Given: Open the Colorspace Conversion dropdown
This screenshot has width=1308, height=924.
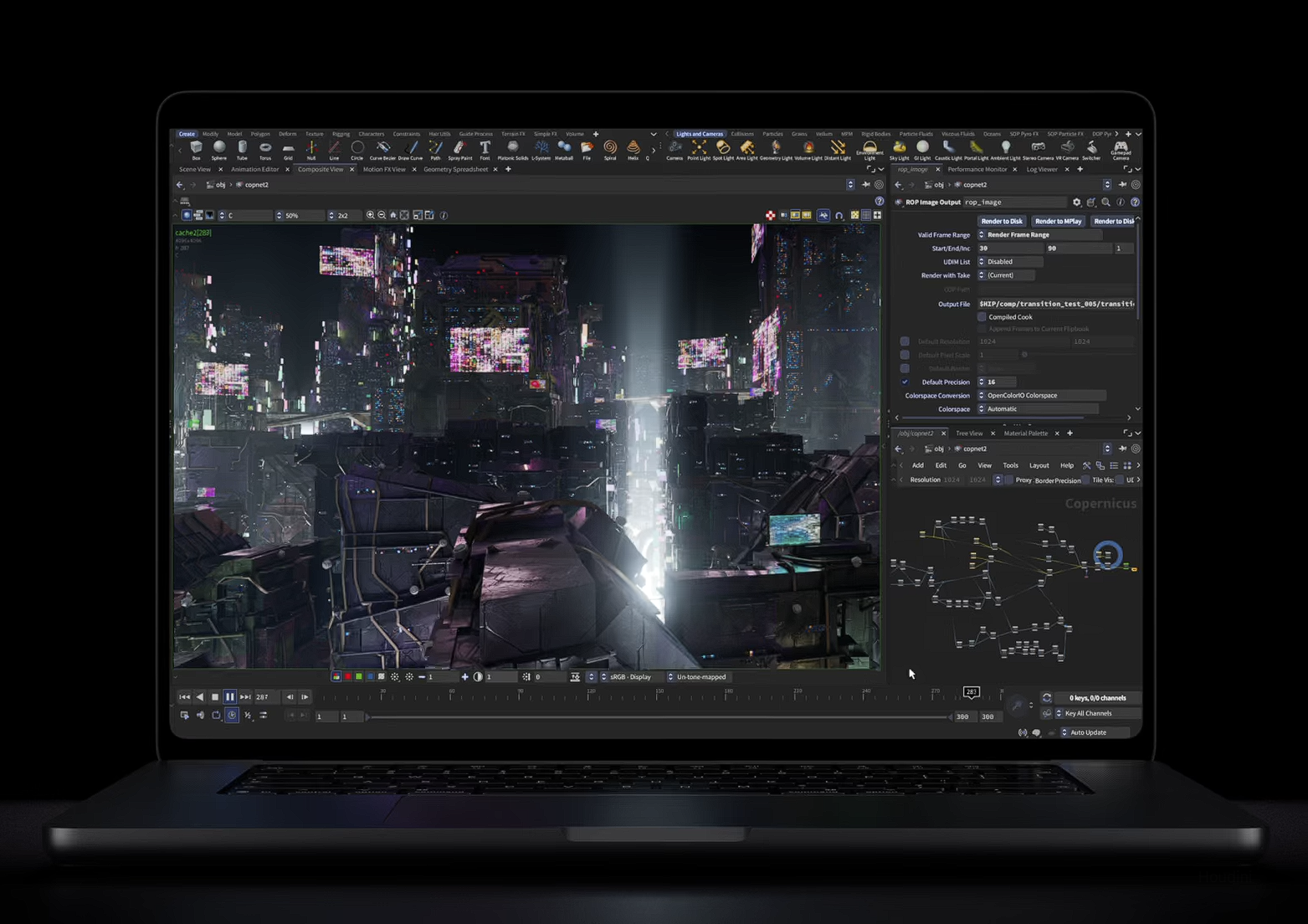Looking at the screenshot, I should (1042, 395).
